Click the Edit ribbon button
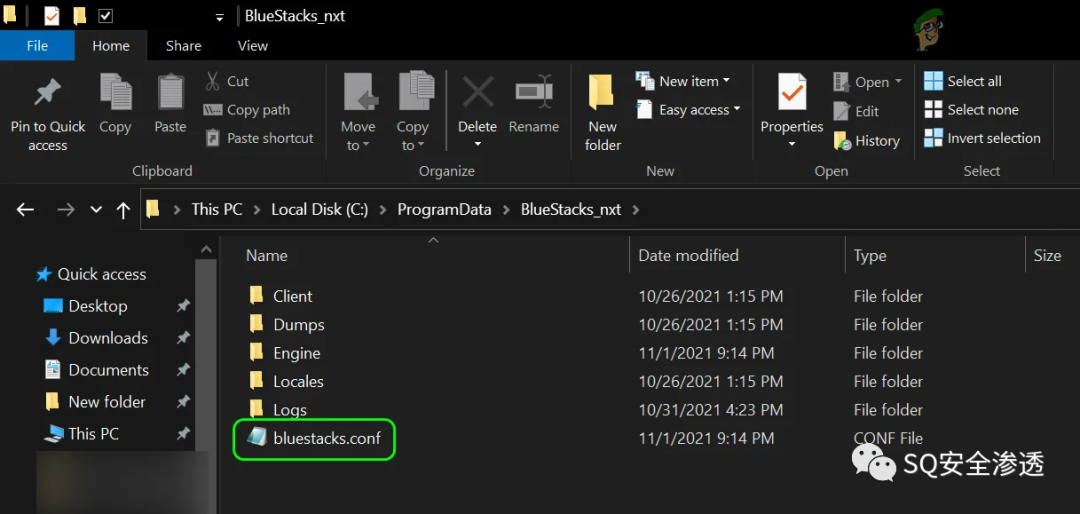1080x514 pixels. (856, 111)
